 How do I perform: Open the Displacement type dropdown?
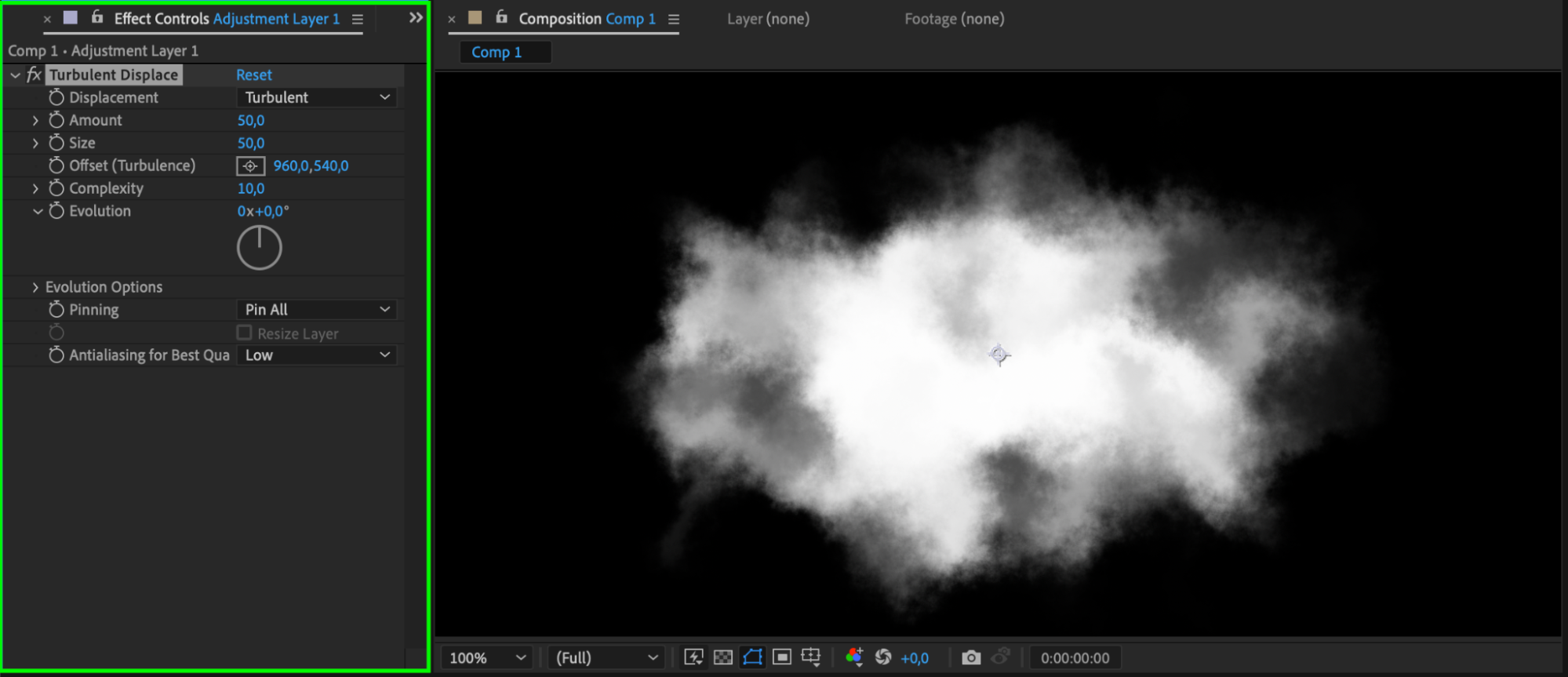pos(316,97)
